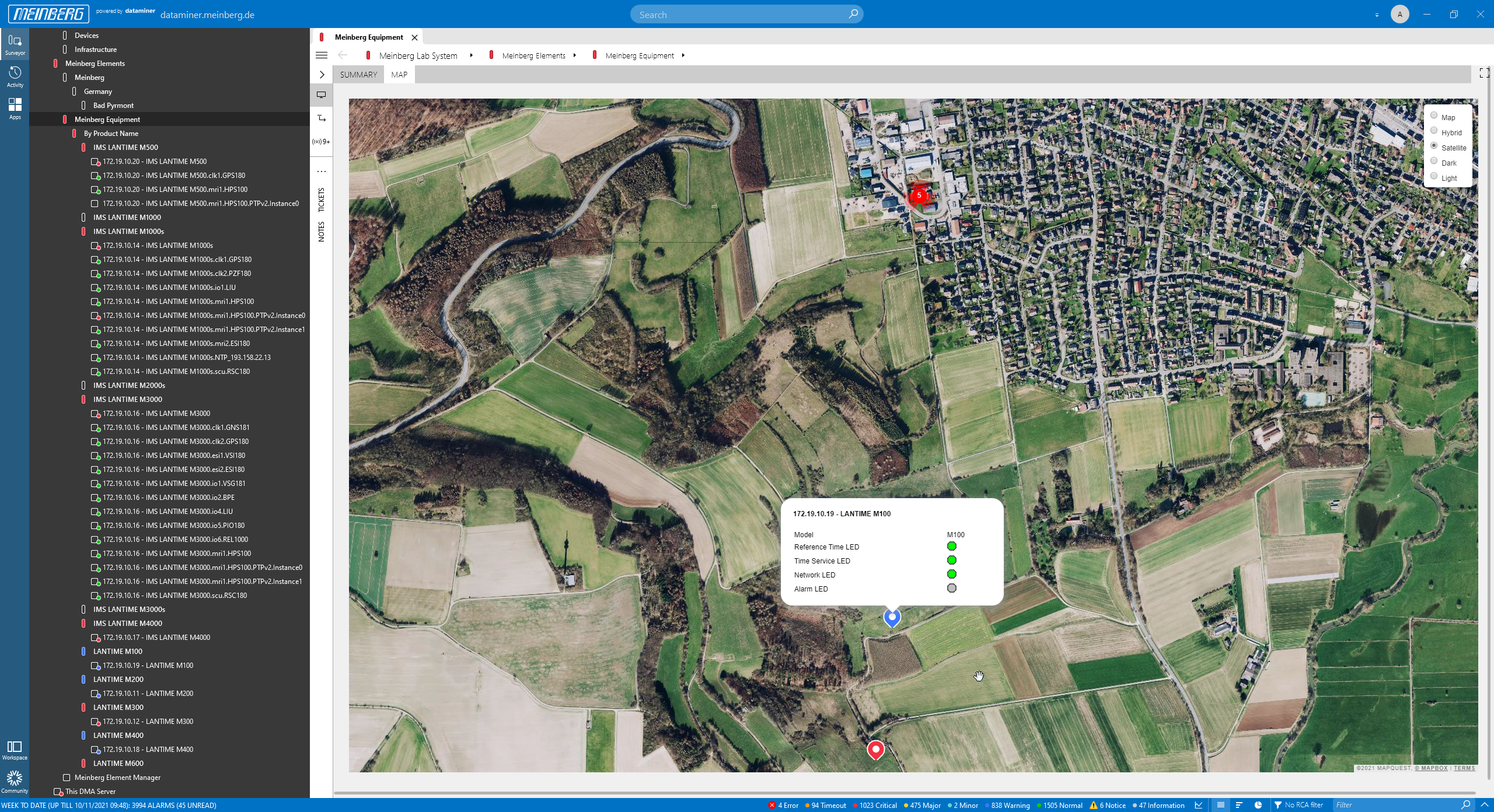The width and height of the screenshot is (1494, 812).
Task: Click the red map pin at map bottom
Action: point(875,750)
